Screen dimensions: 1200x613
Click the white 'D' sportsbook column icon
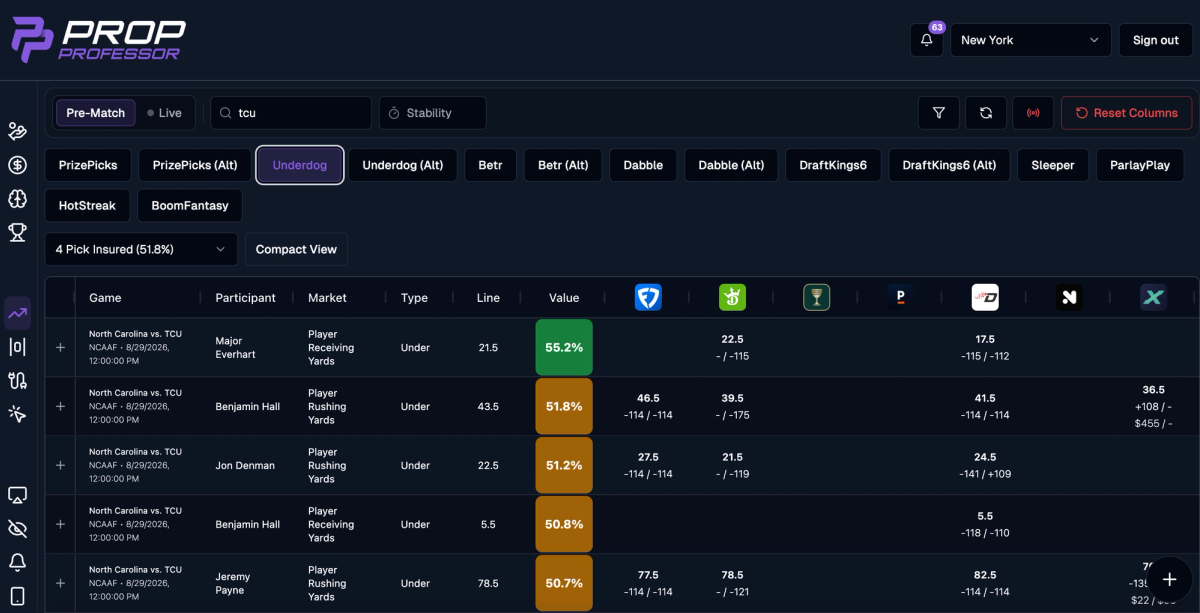985,297
